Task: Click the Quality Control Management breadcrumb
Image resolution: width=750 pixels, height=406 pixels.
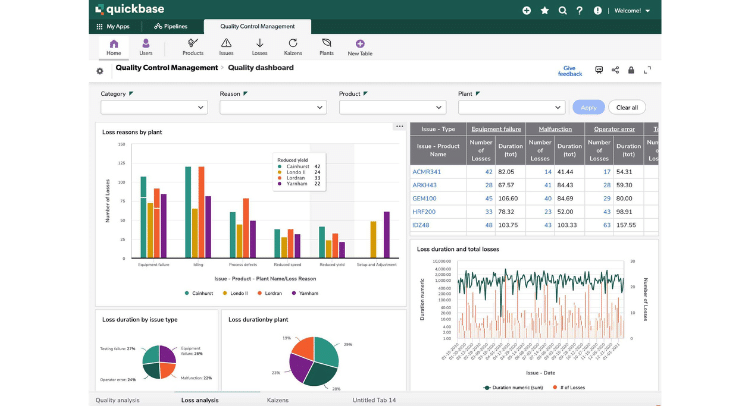Action: tap(166, 68)
